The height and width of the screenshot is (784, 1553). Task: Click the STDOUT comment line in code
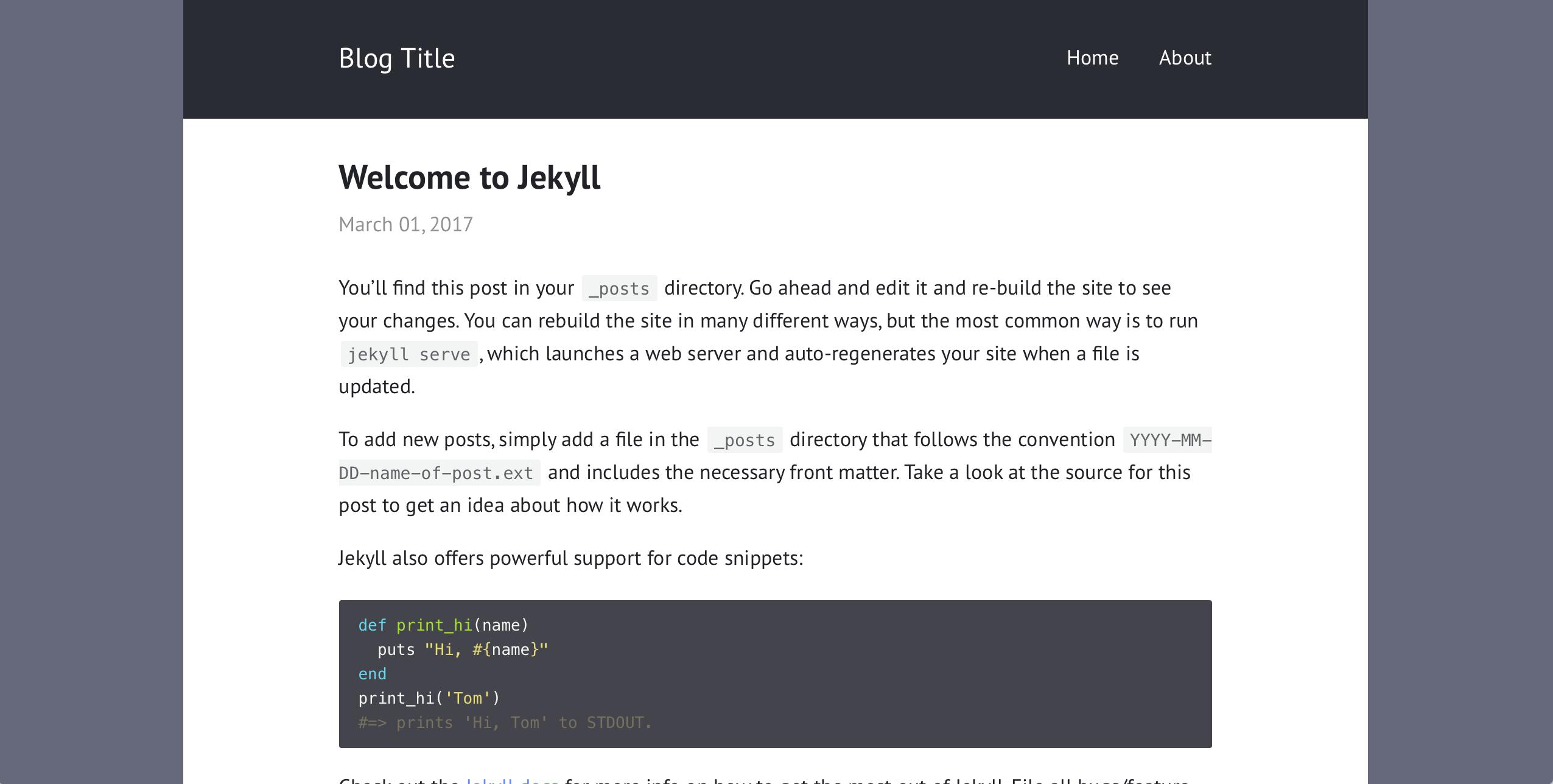point(505,723)
